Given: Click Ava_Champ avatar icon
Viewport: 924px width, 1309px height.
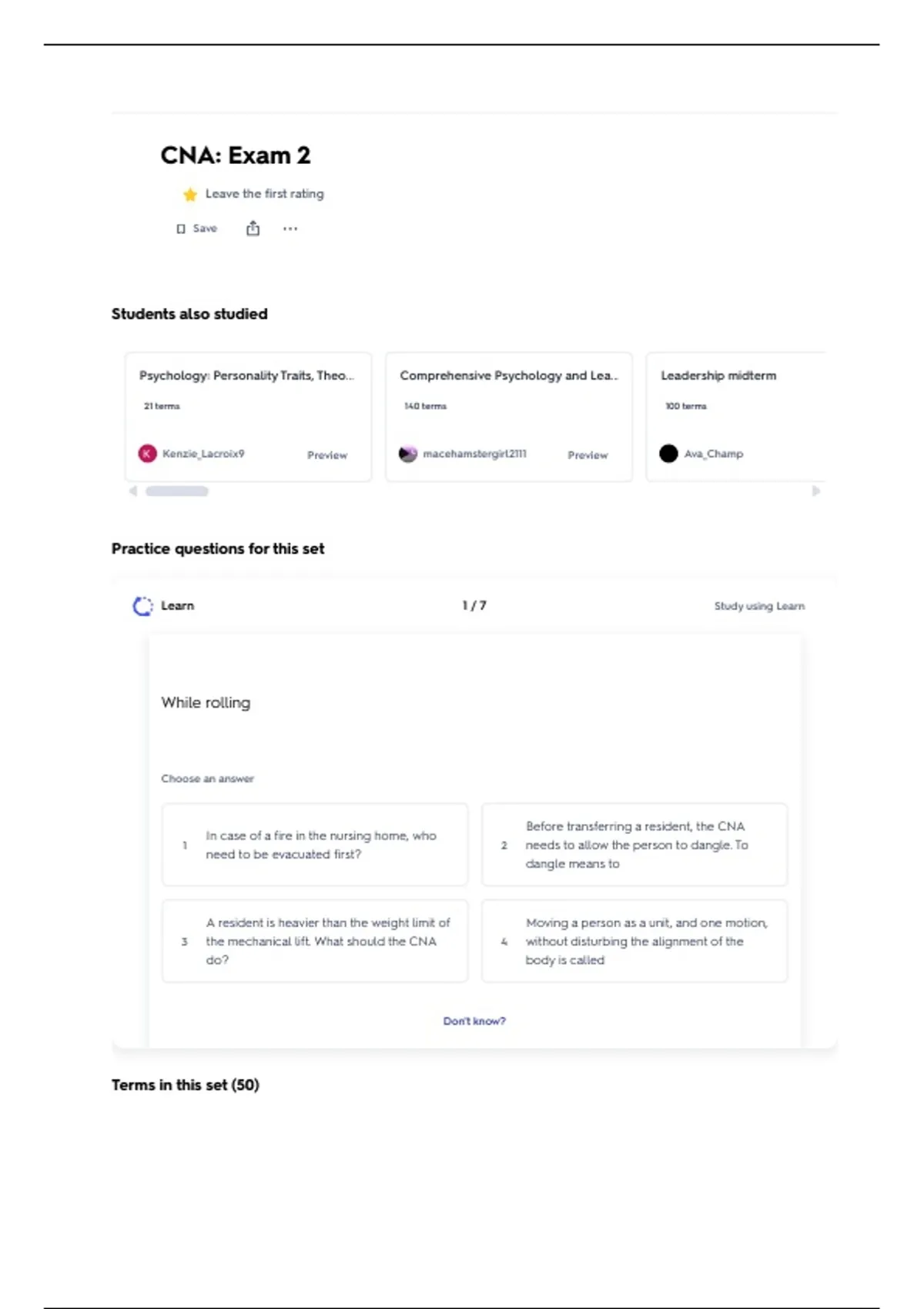Looking at the screenshot, I should click(668, 454).
